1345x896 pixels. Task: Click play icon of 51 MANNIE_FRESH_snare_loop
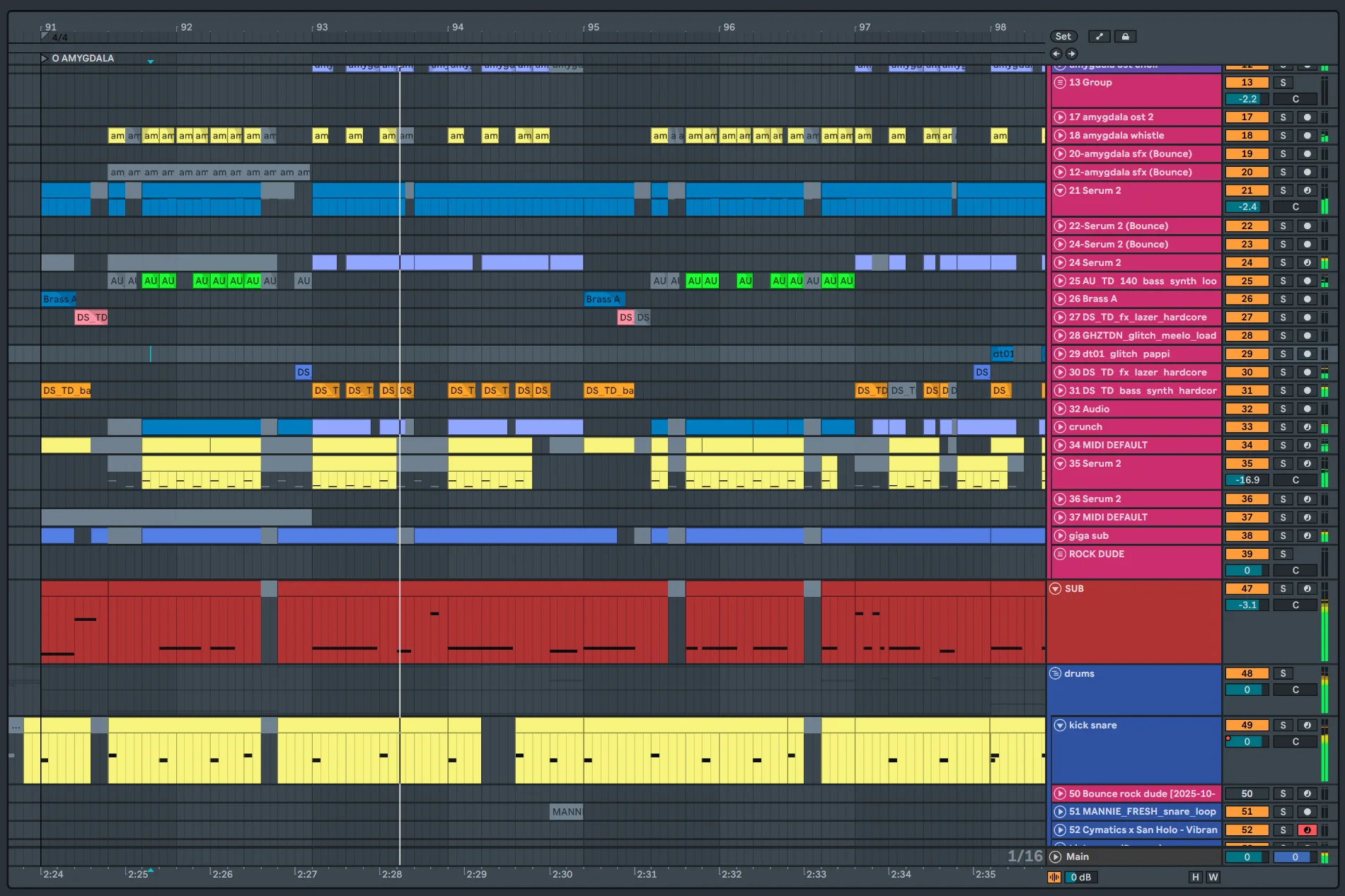coord(1060,812)
